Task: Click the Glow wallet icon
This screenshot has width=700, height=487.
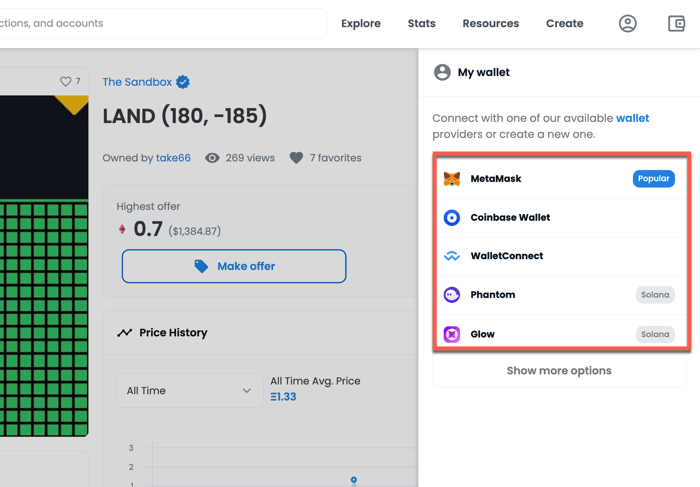Action: click(452, 334)
